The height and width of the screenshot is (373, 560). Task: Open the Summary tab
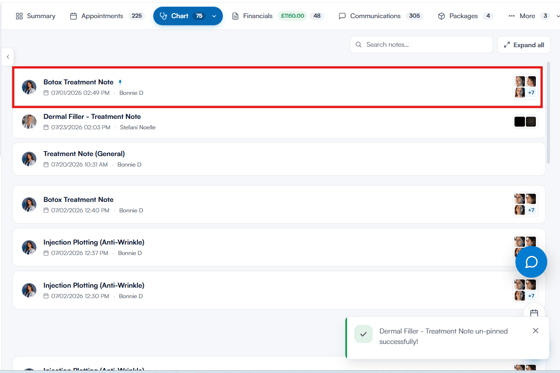[35, 16]
